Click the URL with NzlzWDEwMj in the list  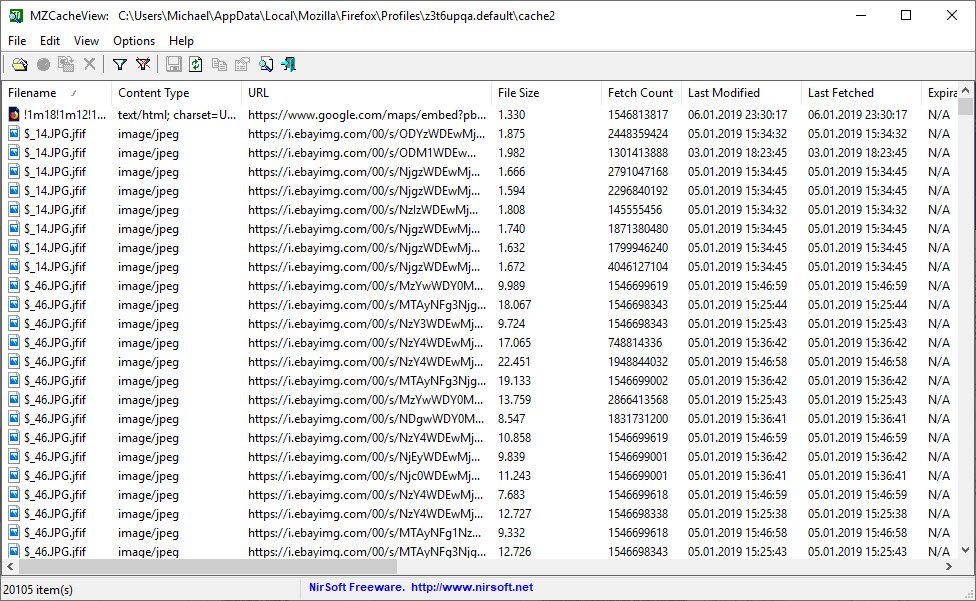click(x=363, y=210)
